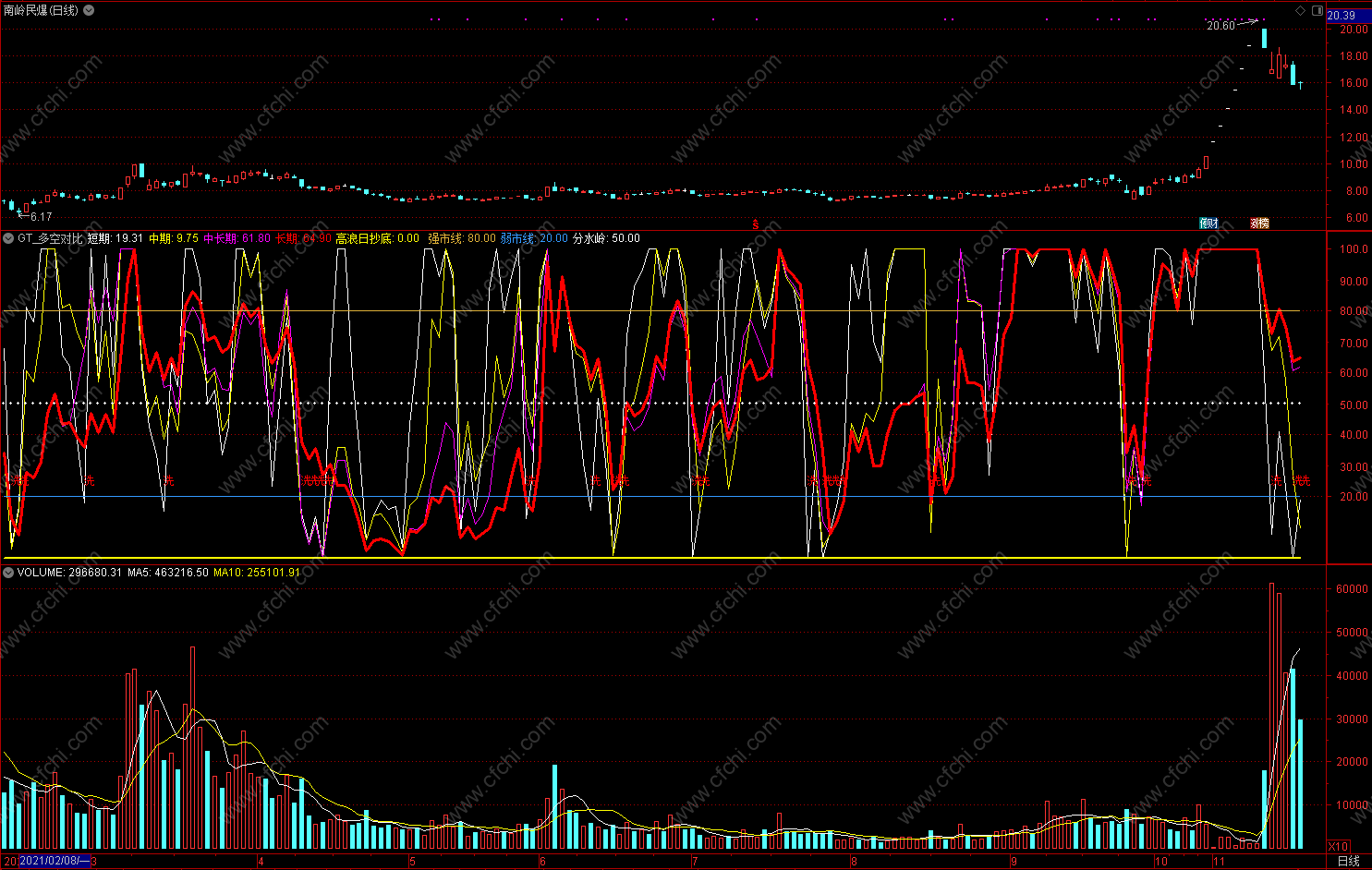
Task: Click the 6.17 low price annotation
Action: pyautogui.click(x=41, y=217)
